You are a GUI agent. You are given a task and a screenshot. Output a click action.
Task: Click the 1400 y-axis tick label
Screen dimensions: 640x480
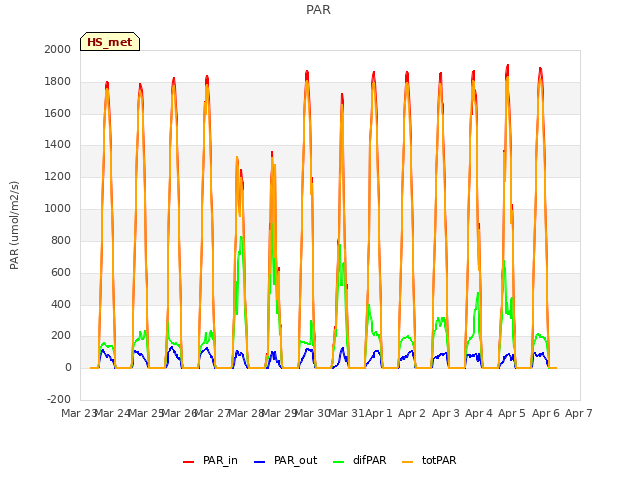[58, 144]
